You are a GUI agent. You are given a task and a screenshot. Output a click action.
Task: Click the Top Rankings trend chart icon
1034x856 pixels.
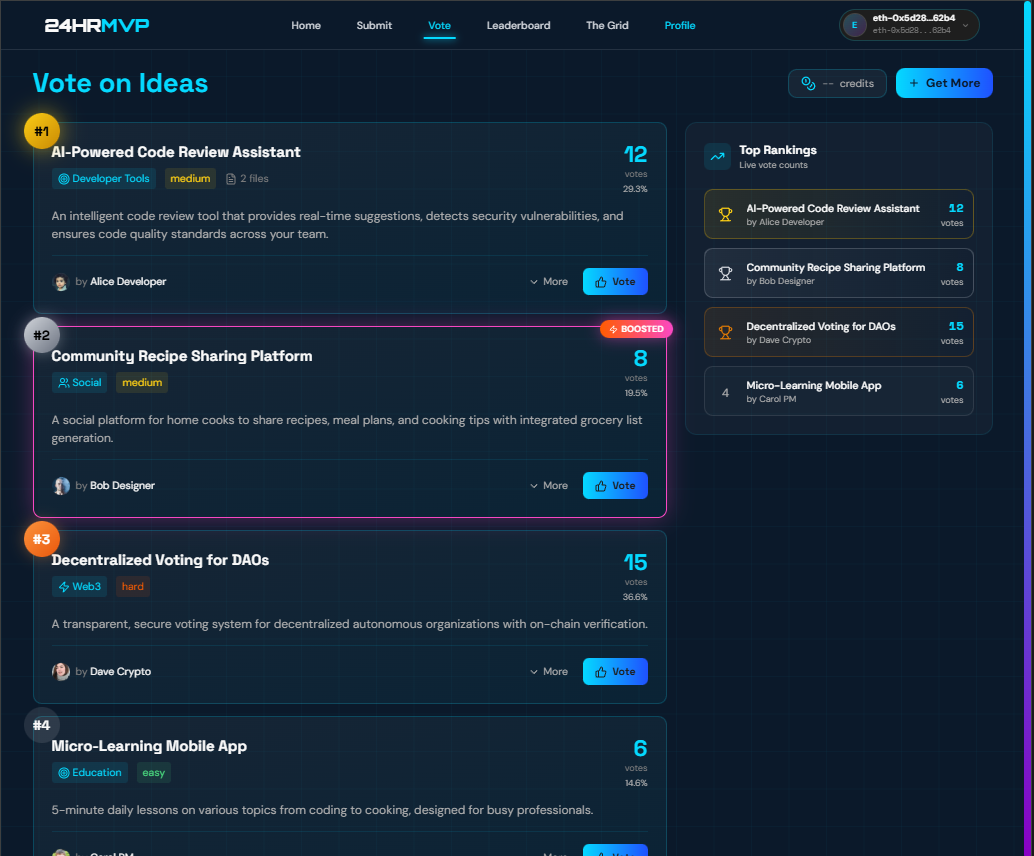click(716, 156)
